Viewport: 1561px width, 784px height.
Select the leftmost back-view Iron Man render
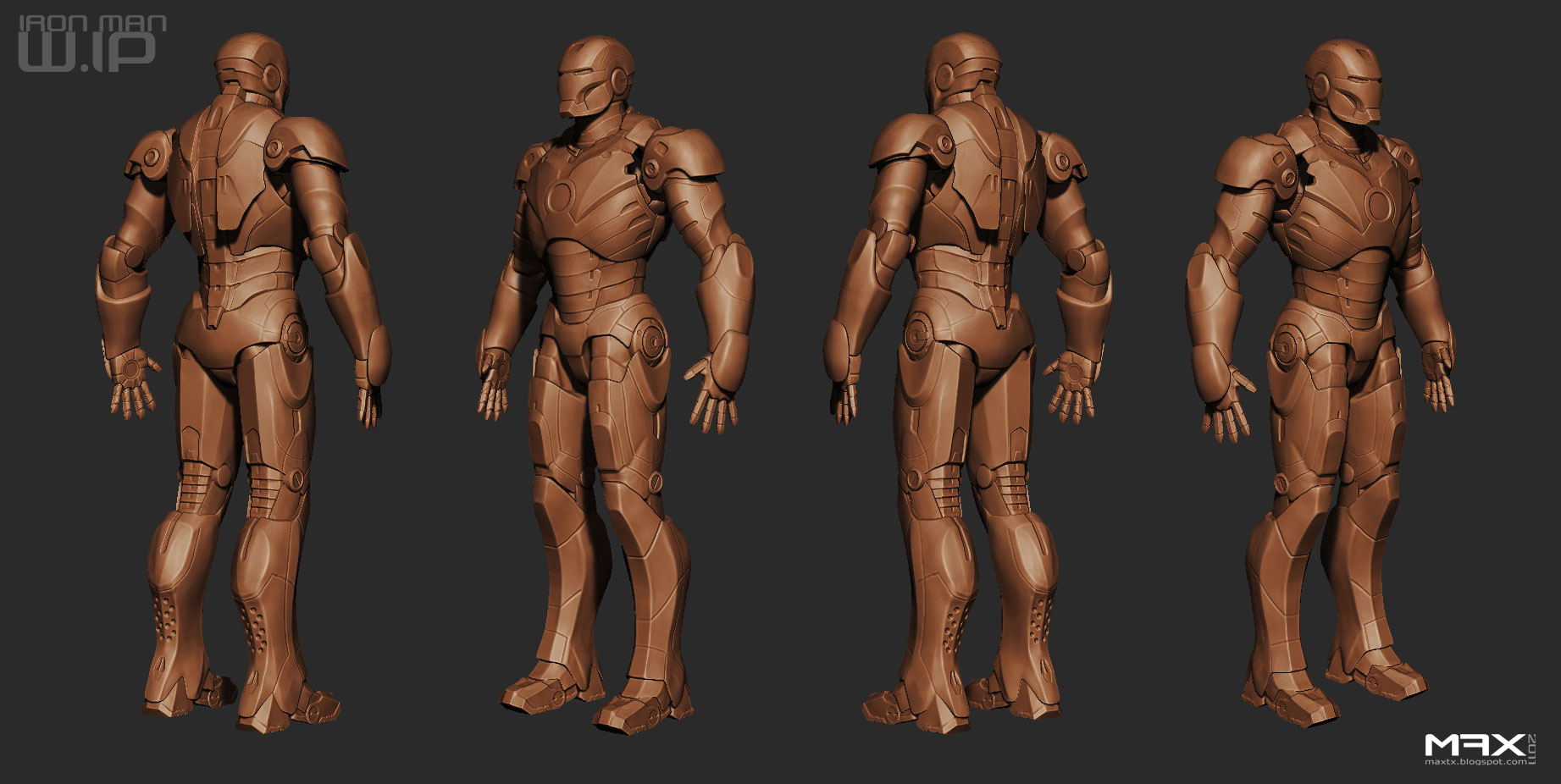coord(243,382)
